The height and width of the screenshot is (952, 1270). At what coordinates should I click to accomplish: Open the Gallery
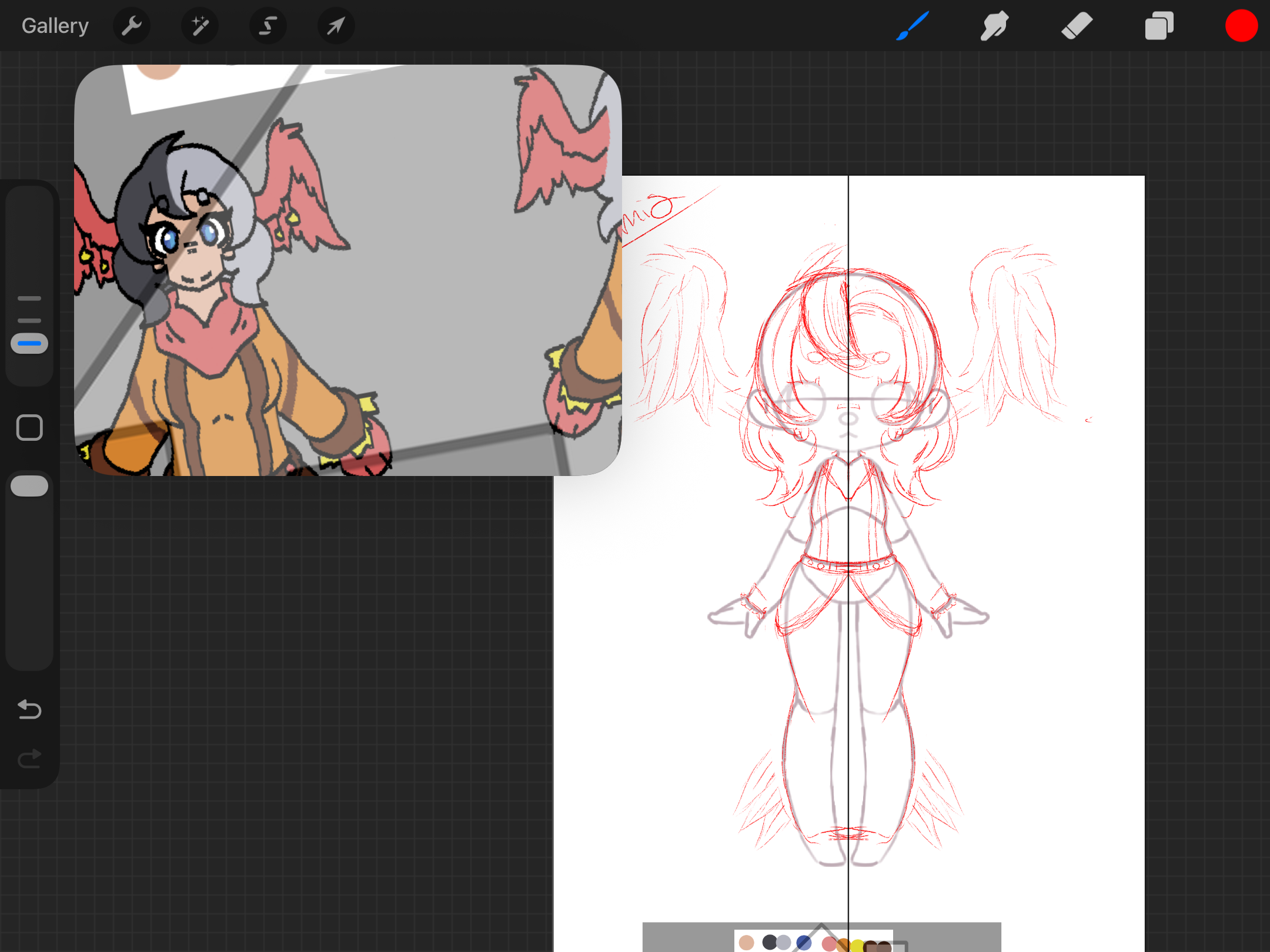55,26
